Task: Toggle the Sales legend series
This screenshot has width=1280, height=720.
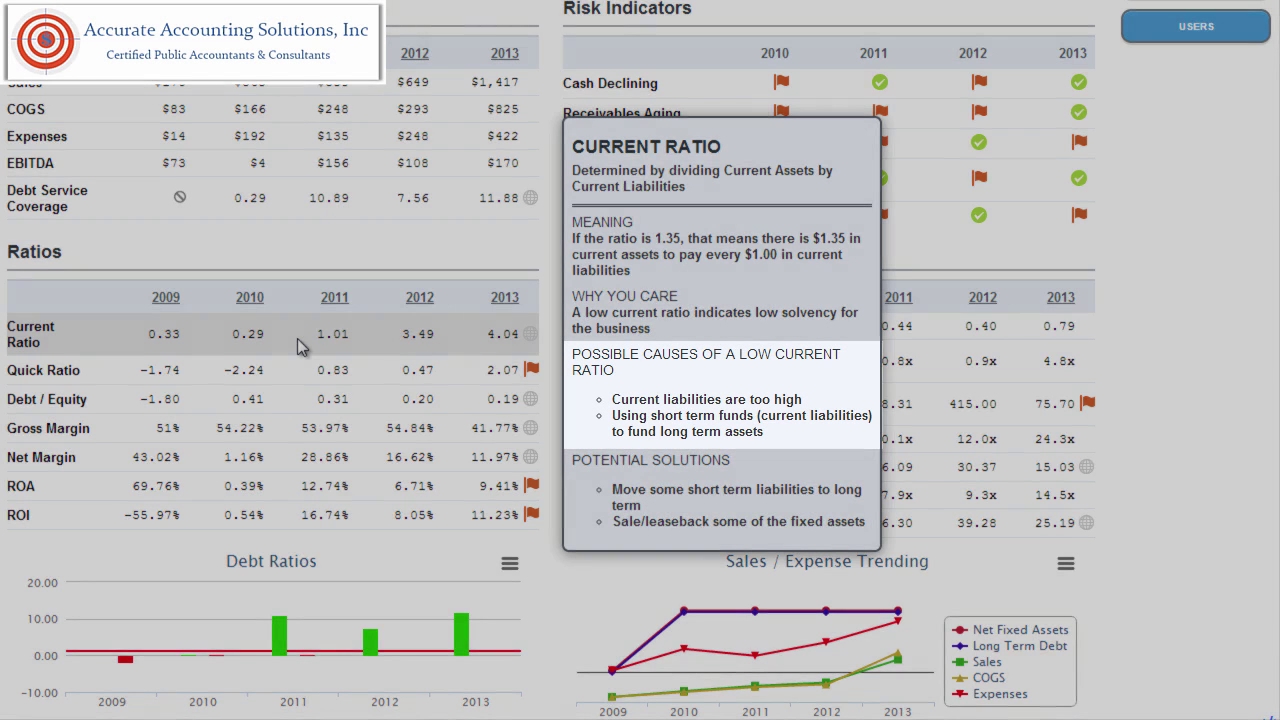Action: click(x=977, y=662)
